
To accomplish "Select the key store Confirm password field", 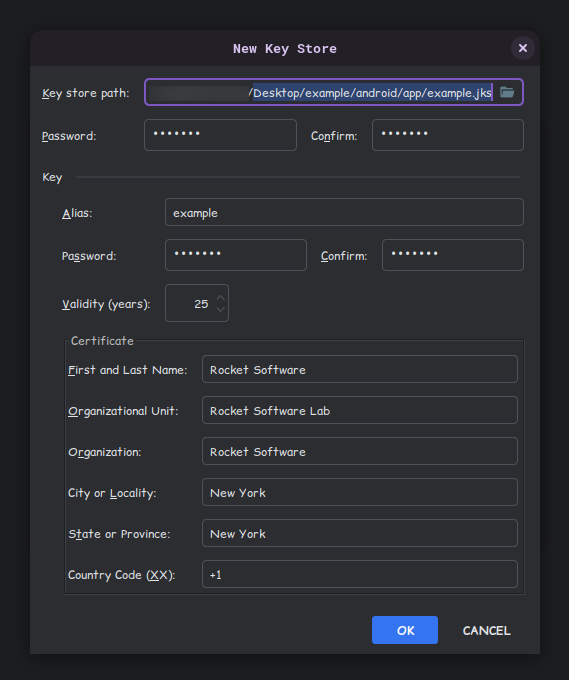I will click(448, 135).
